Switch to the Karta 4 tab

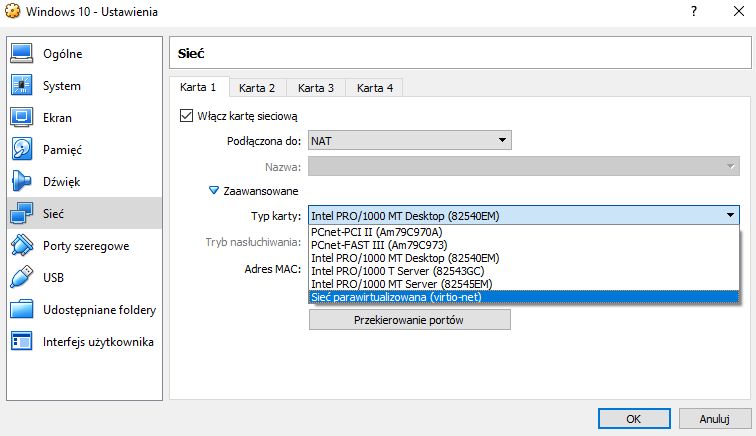click(x=375, y=88)
